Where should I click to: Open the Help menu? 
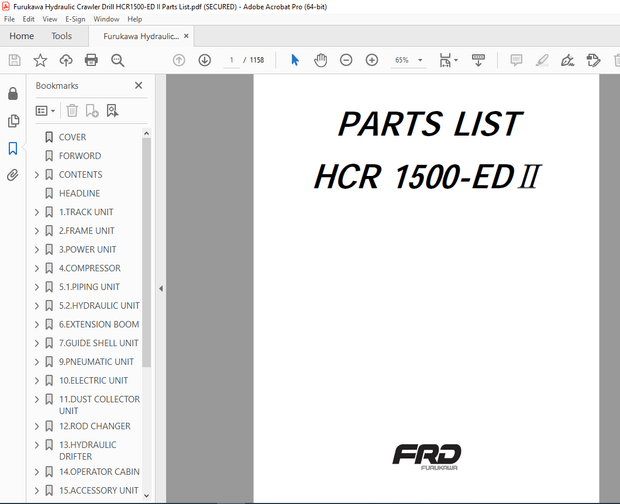click(x=134, y=19)
